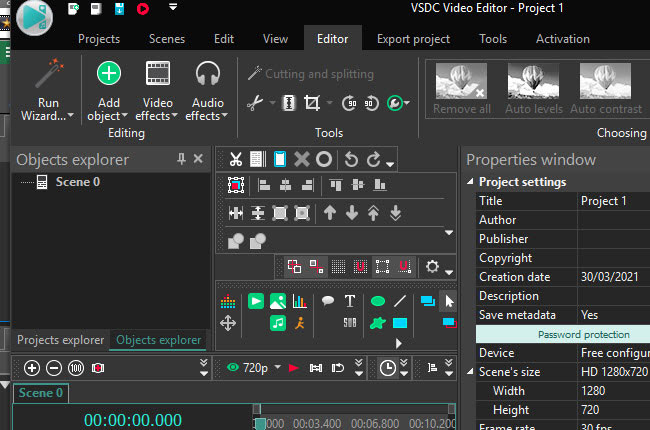Open the 720p preview quality dropdown
Image resolution: width=650 pixels, height=430 pixels.
278,367
